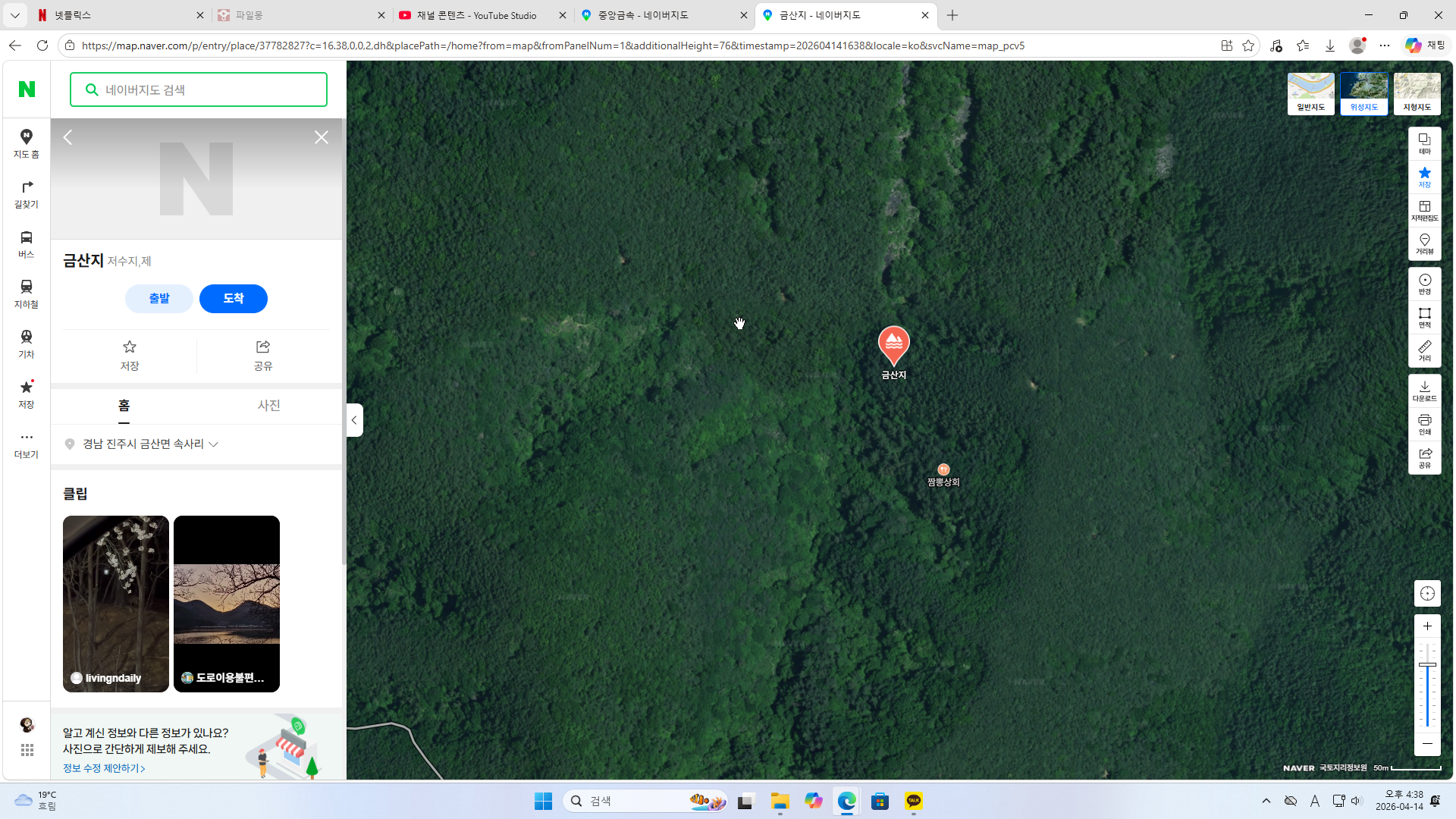The height and width of the screenshot is (819, 1456).
Task: Click the browser back button
Action: click(x=15, y=45)
